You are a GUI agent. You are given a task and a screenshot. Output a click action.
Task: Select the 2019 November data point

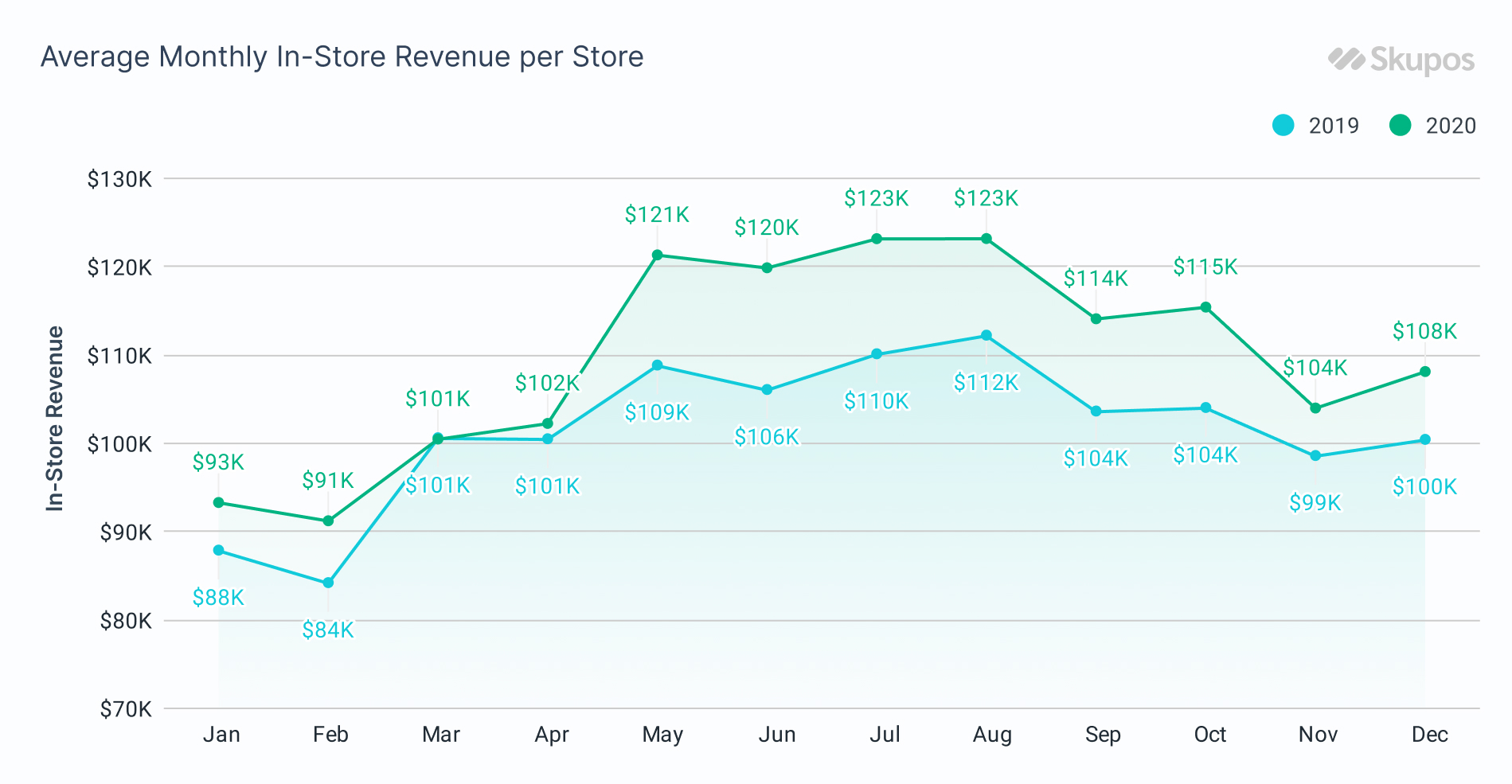pos(1315,456)
